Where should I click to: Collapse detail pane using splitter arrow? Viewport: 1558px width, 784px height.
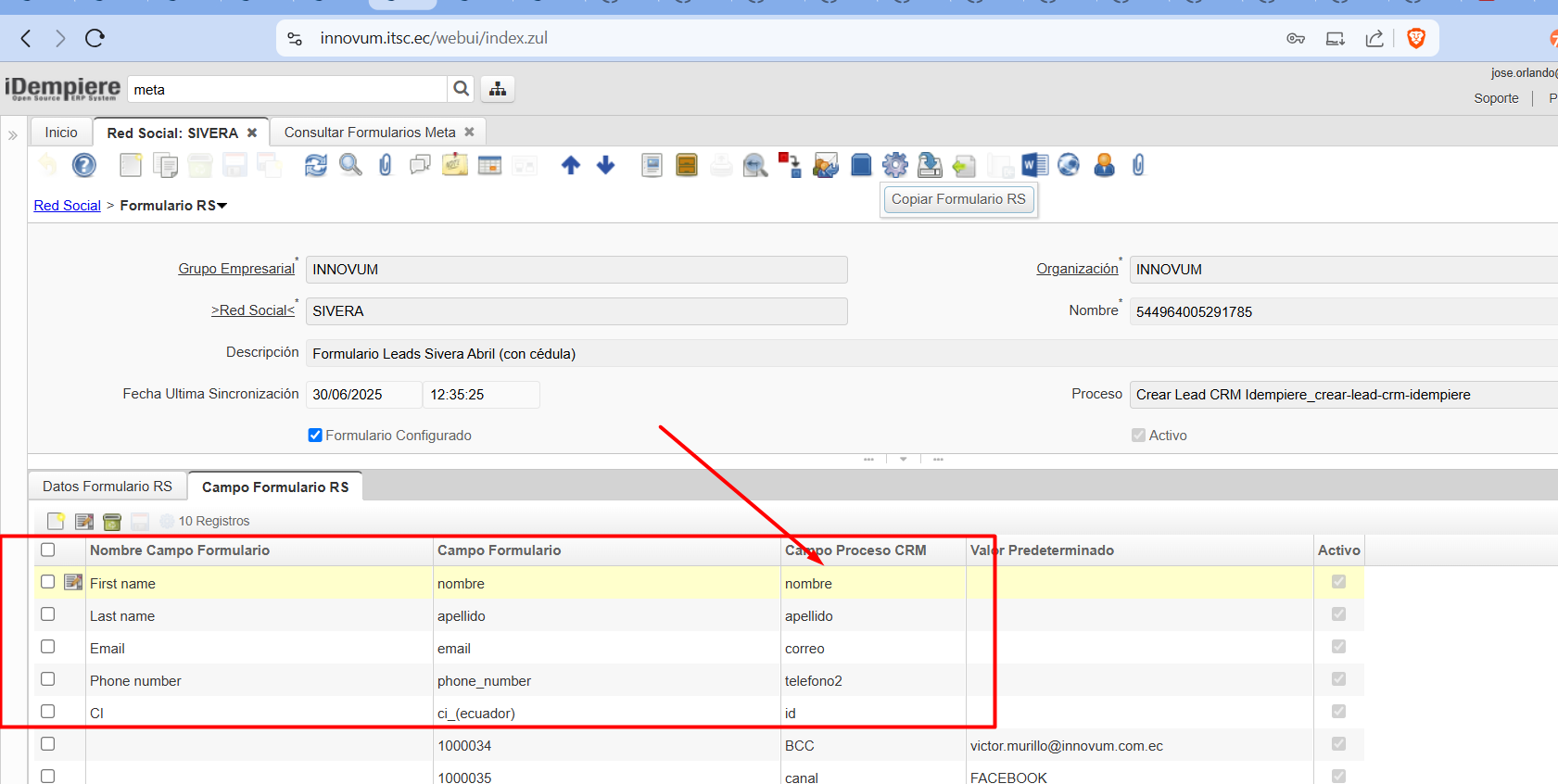(903, 459)
